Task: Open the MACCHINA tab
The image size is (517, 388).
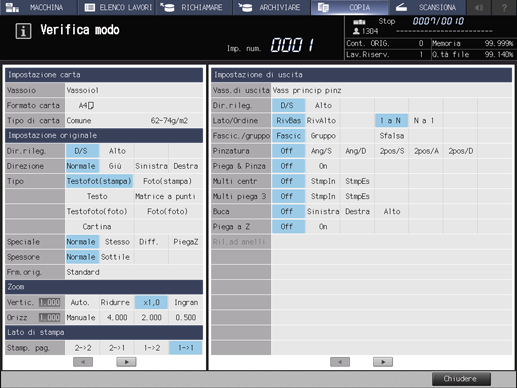Action: coord(38,7)
